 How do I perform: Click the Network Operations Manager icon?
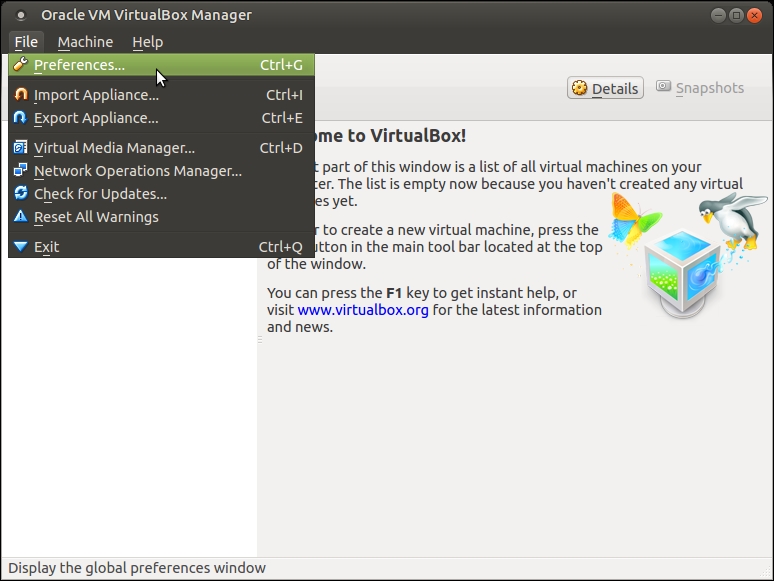click(x=20, y=170)
